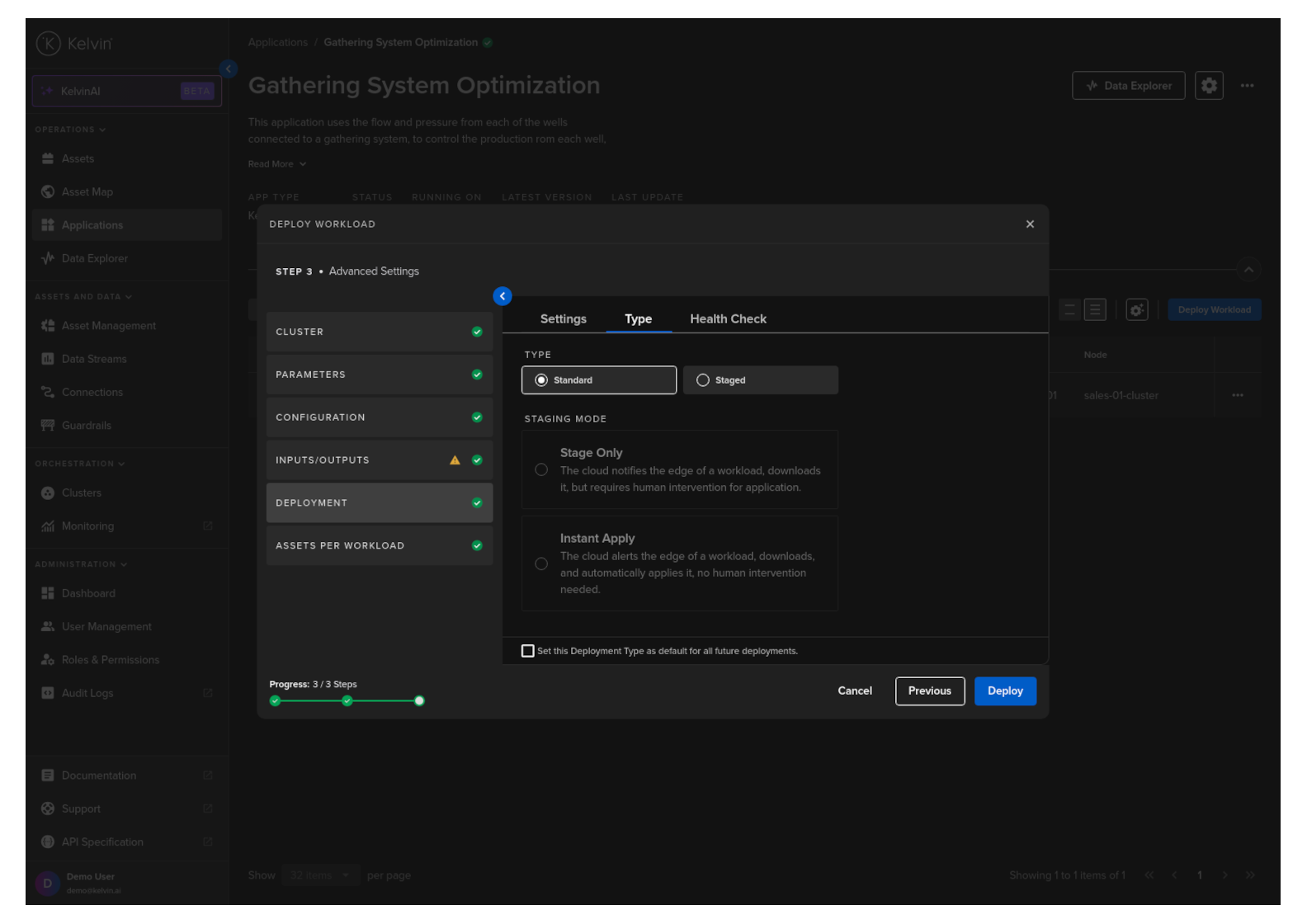Expand the Read More description
The height and width of the screenshot is (924, 1307).
pos(277,164)
